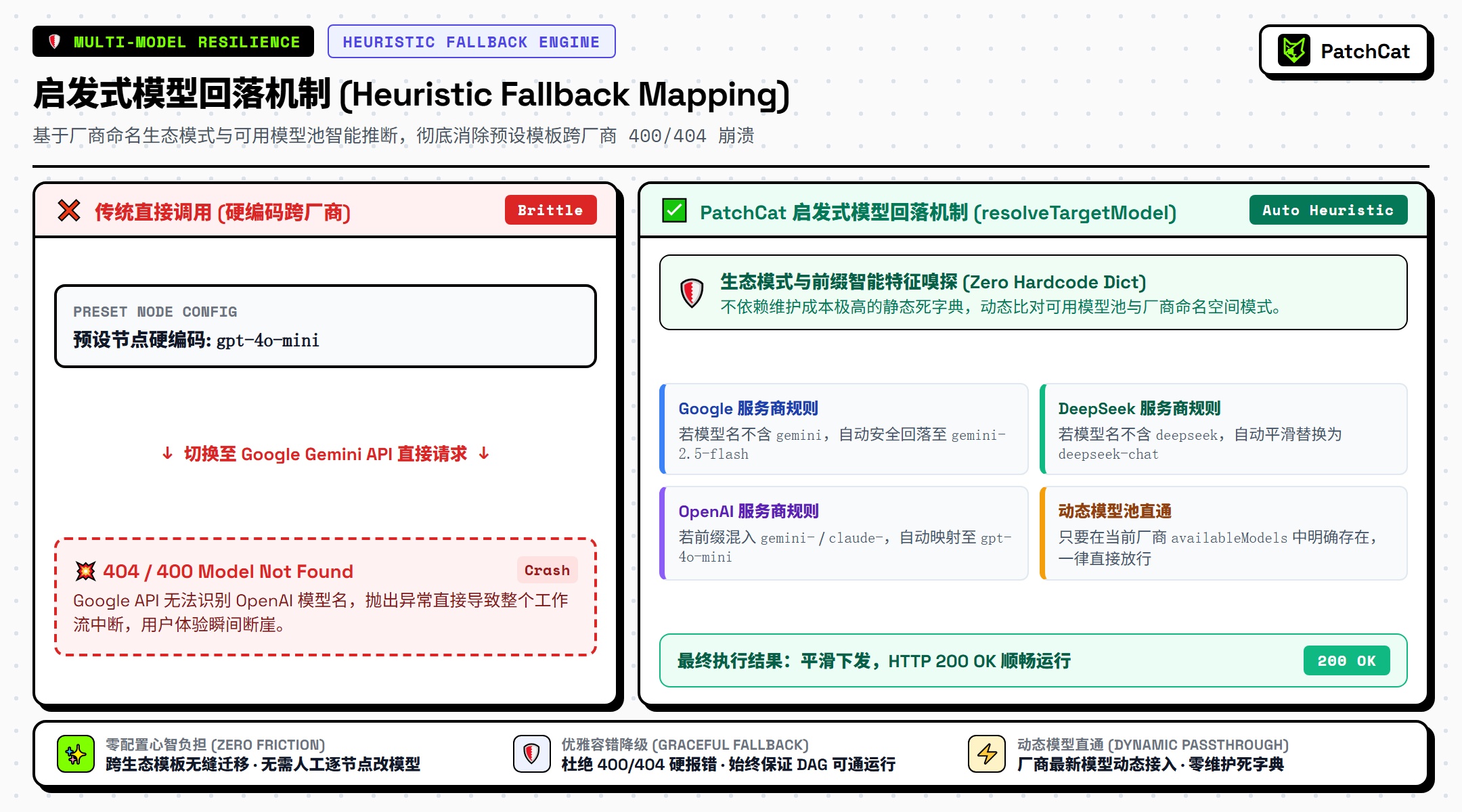Click the rule text mentioning deepseek-chat
The height and width of the screenshot is (812, 1462).
point(1200,444)
